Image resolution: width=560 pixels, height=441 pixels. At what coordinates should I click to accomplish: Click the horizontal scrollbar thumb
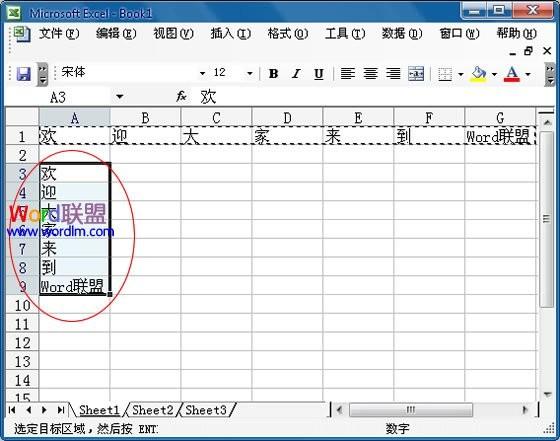coord(411,410)
